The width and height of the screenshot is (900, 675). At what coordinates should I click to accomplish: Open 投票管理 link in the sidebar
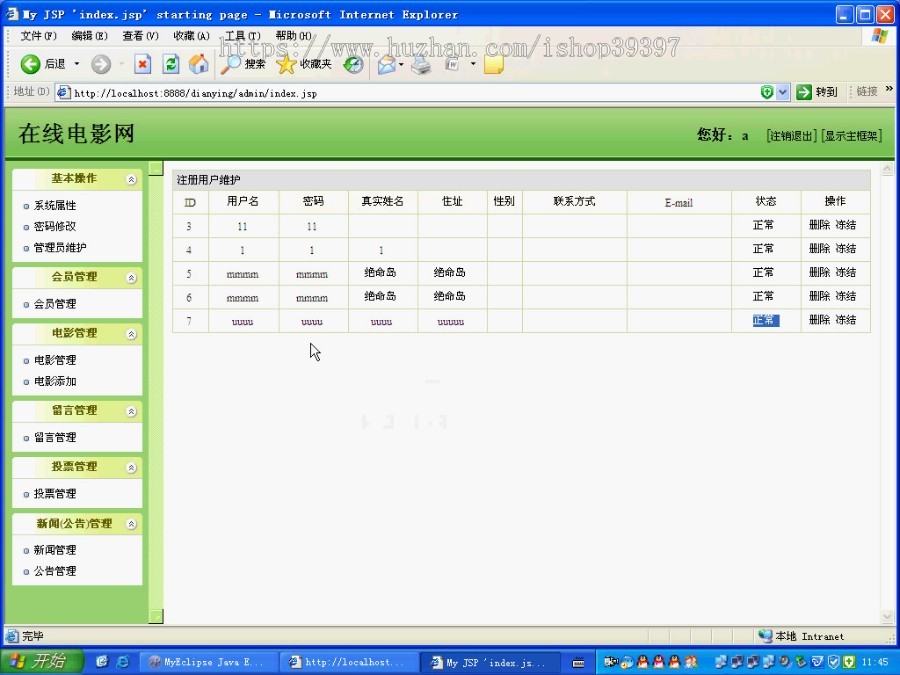point(55,494)
